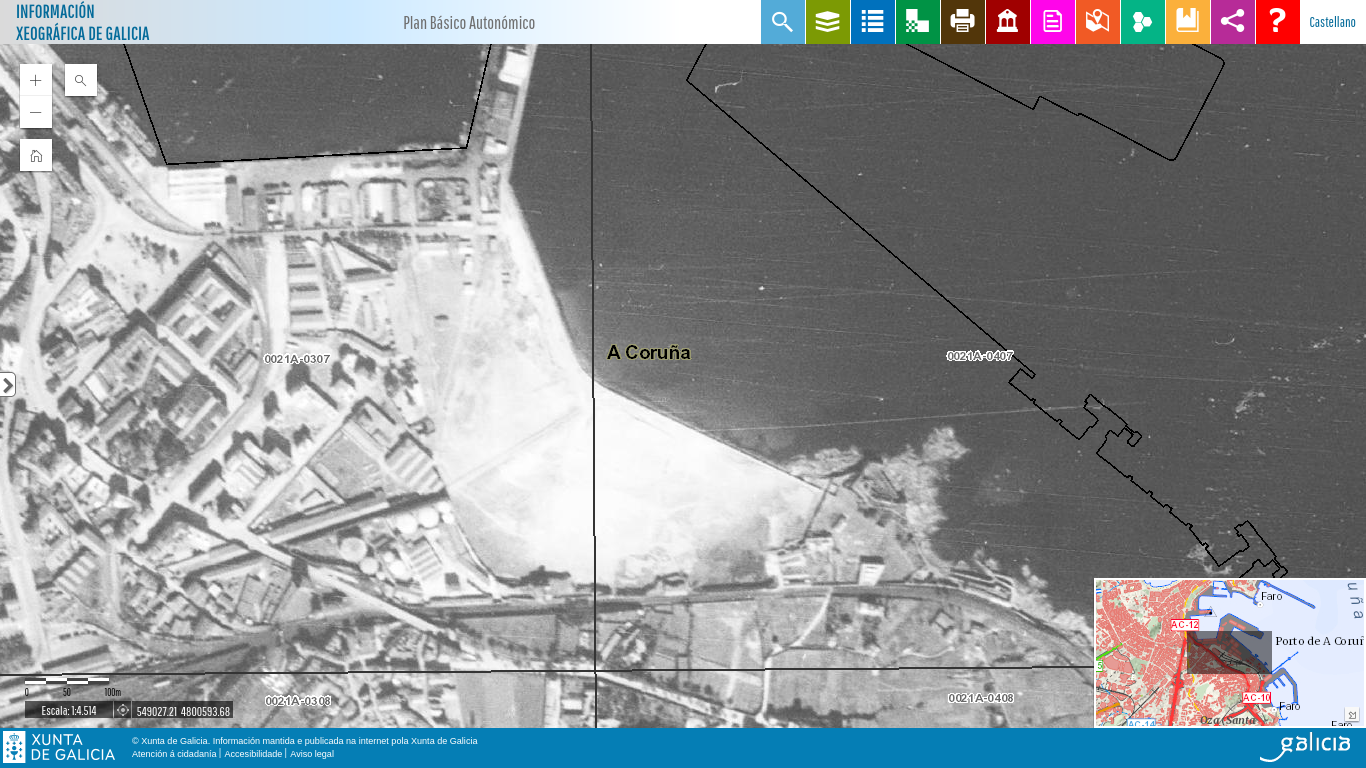Image resolution: width=1366 pixels, height=768 pixels.
Task: Zoom in on the map
Action: [x=36, y=80]
